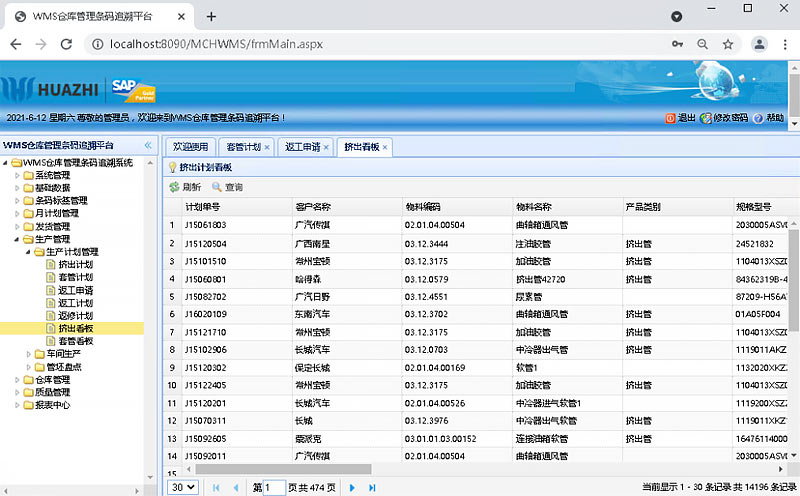This screenshot has height=496, width=800.
Task: Click the red 退出 logout icon
Action: 670,118
